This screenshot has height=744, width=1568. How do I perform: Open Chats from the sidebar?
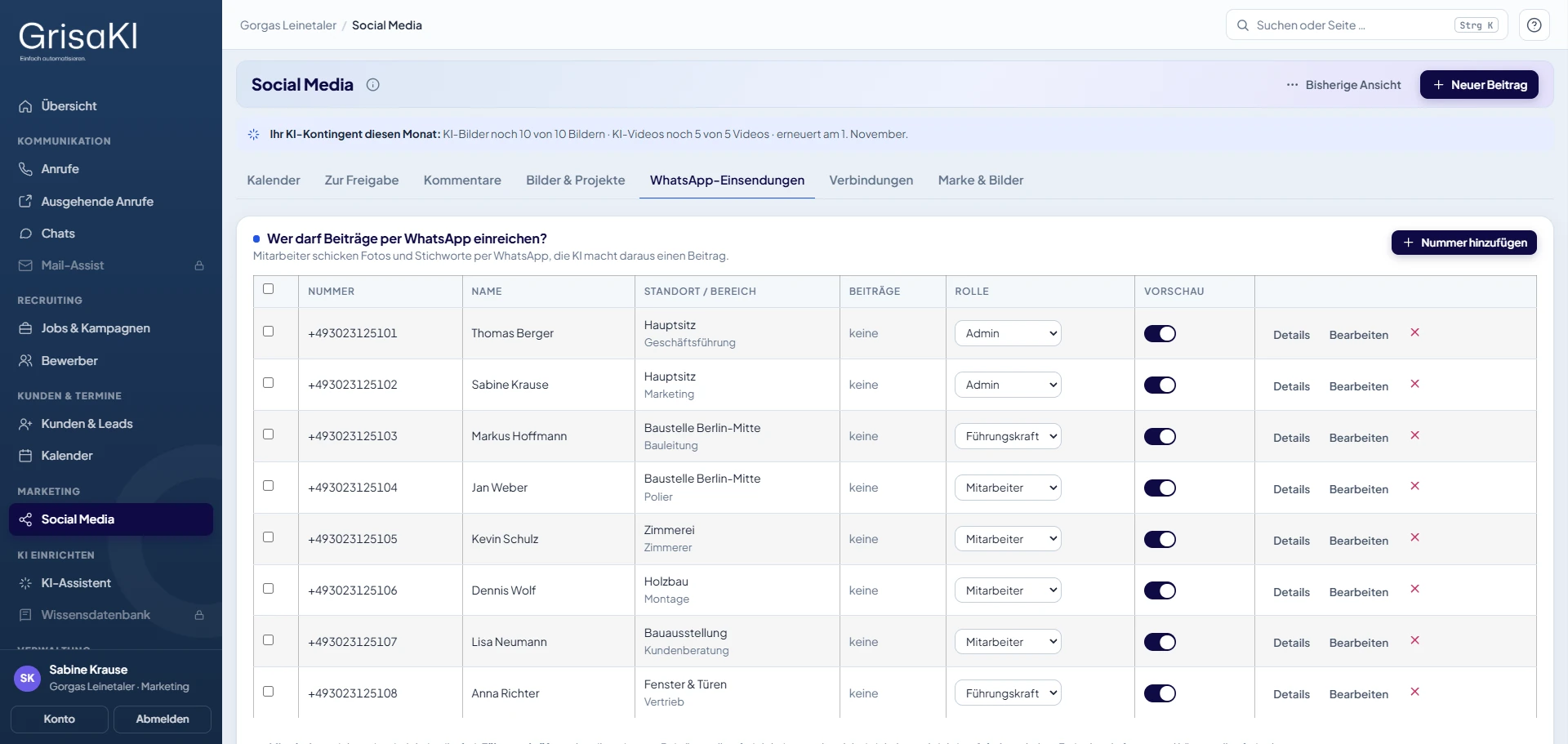click(x=111, y=234)
